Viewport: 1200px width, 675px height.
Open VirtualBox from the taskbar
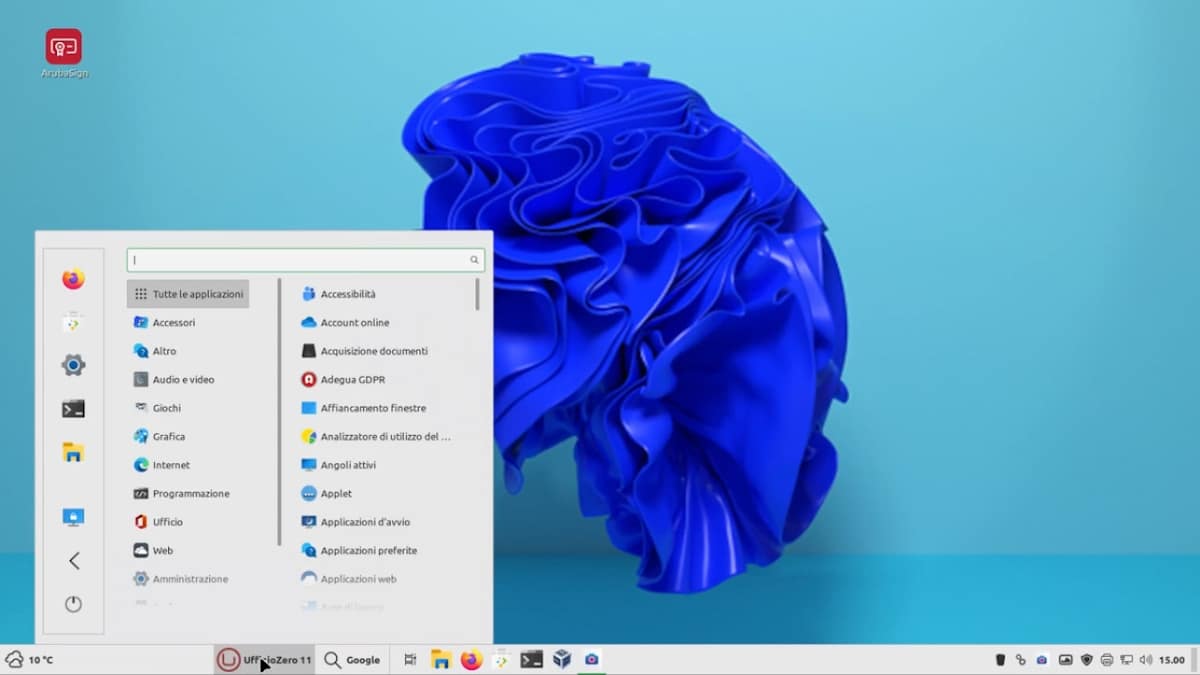point(562,659)
